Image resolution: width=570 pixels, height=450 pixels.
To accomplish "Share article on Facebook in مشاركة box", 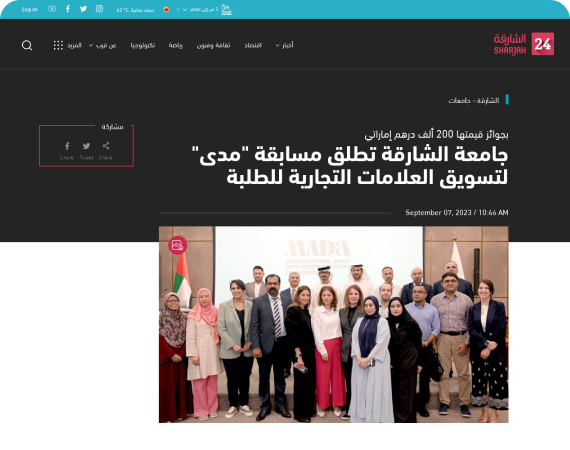I will (67, 146).
